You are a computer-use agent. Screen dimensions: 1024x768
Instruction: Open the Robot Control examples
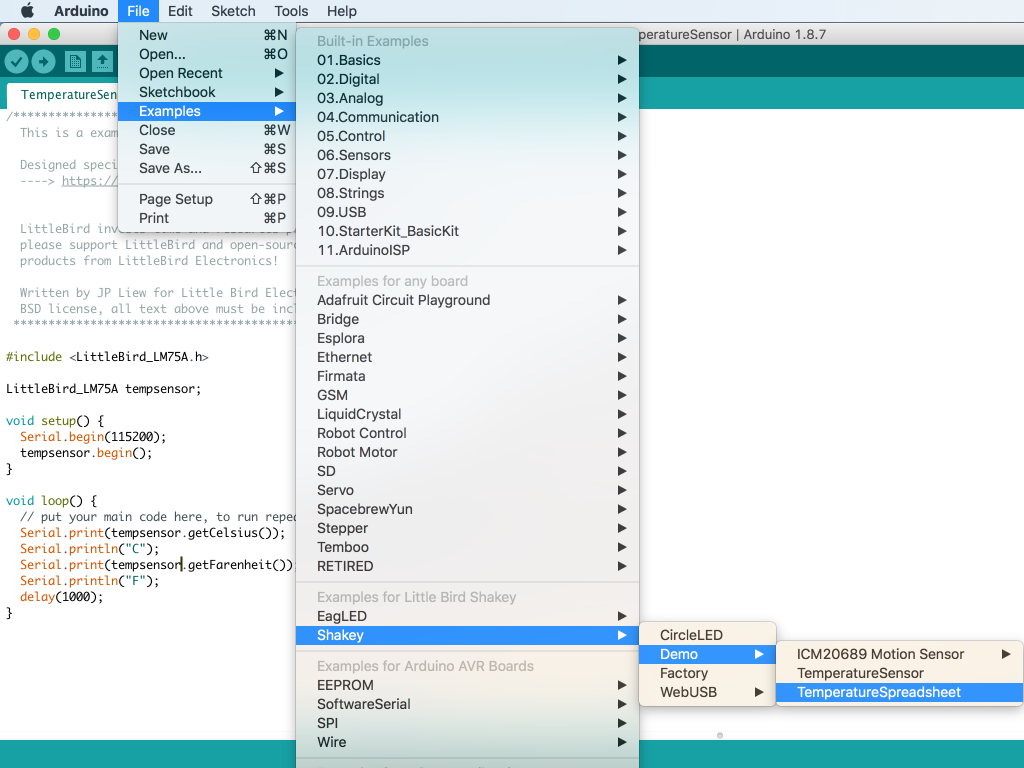coord(468,432)
